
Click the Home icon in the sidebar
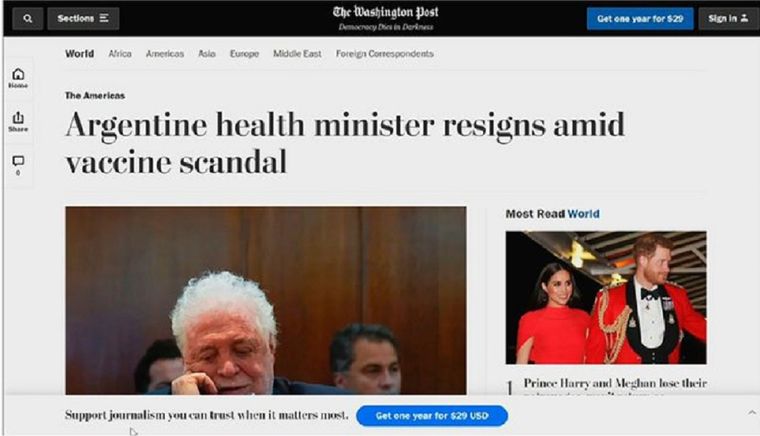[18, 78]
